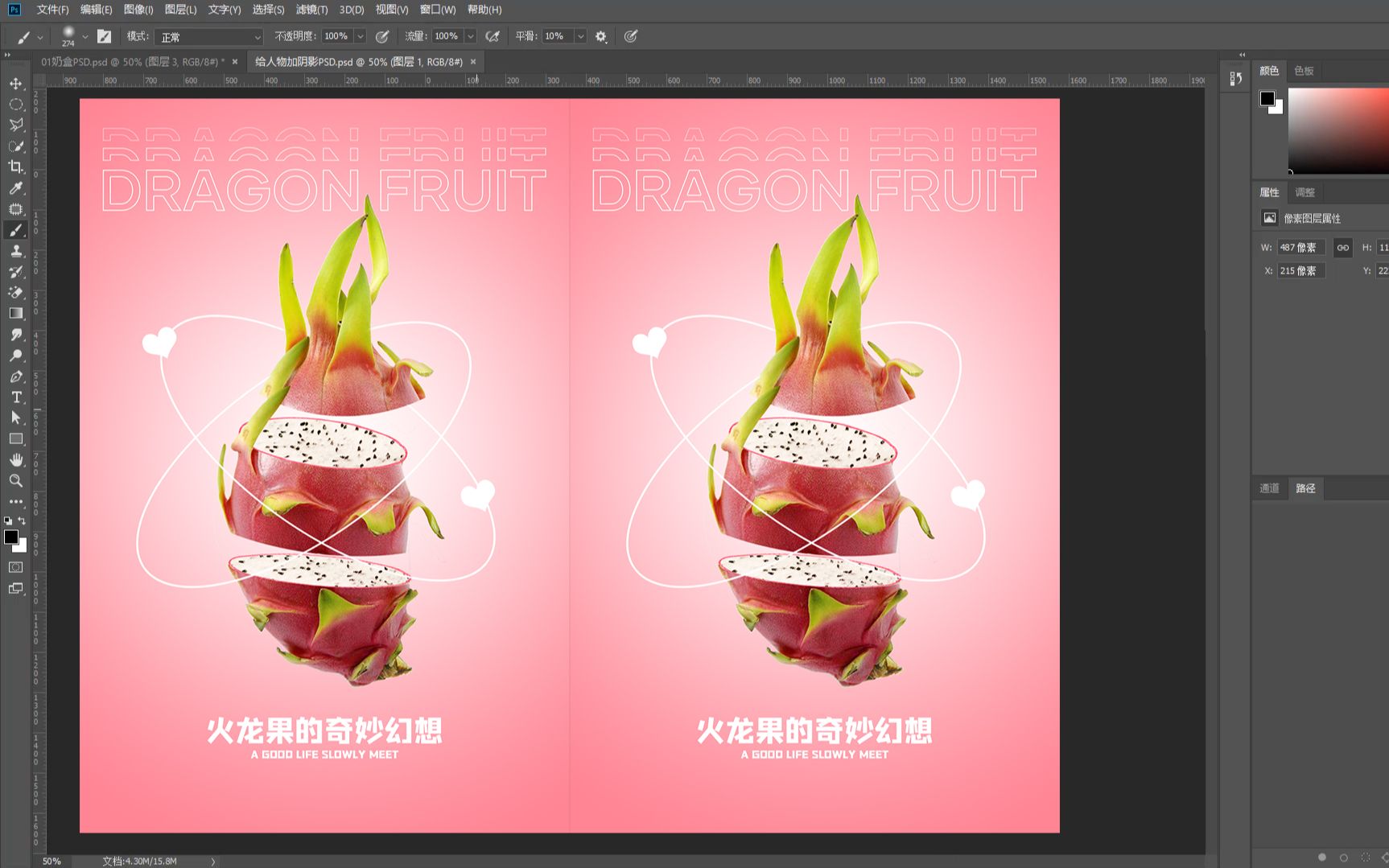Image resolution: width=1389 pixels, height=868 pixels.
Task: Open the 文件(F) menu
Action: 53,10
